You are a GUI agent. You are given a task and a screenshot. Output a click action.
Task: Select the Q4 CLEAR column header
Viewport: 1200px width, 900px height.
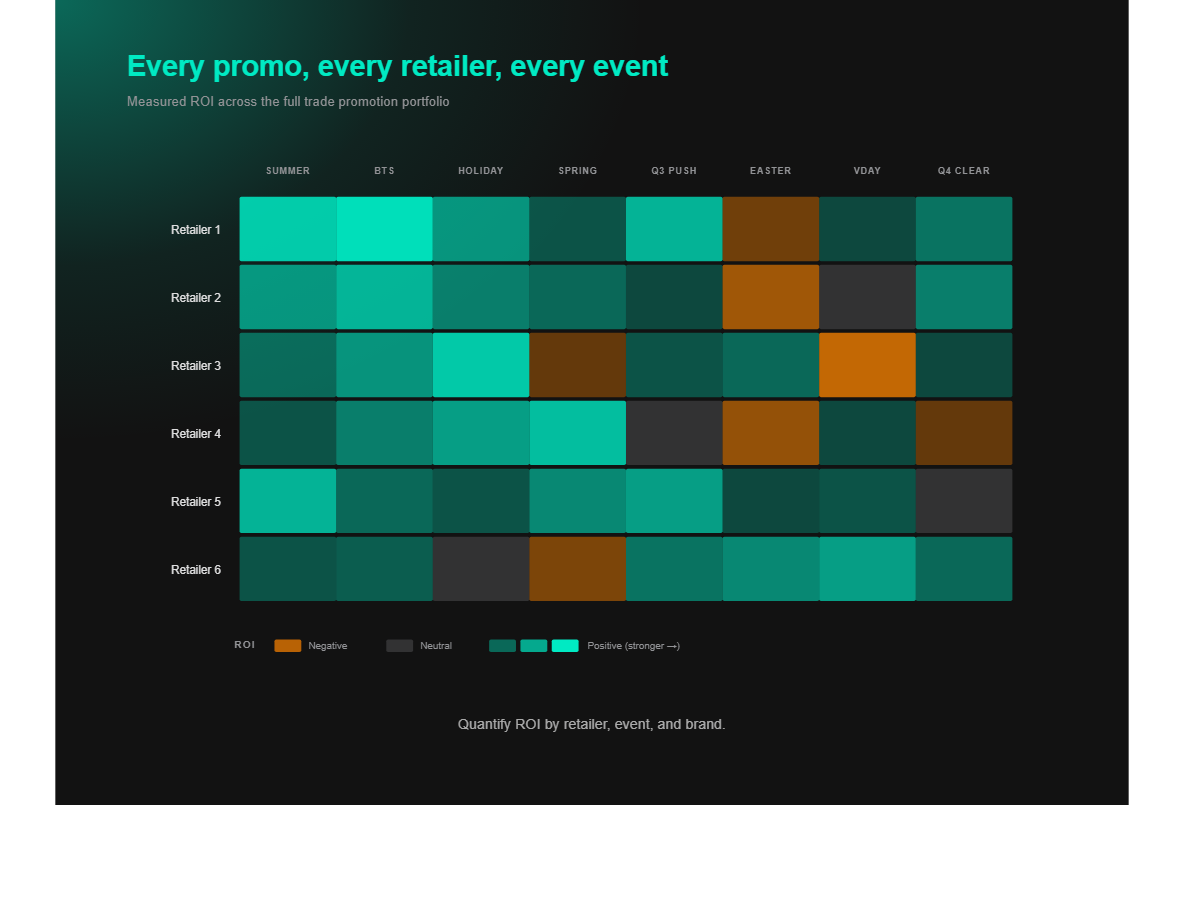pyautogui.click(x=964, y=171)
